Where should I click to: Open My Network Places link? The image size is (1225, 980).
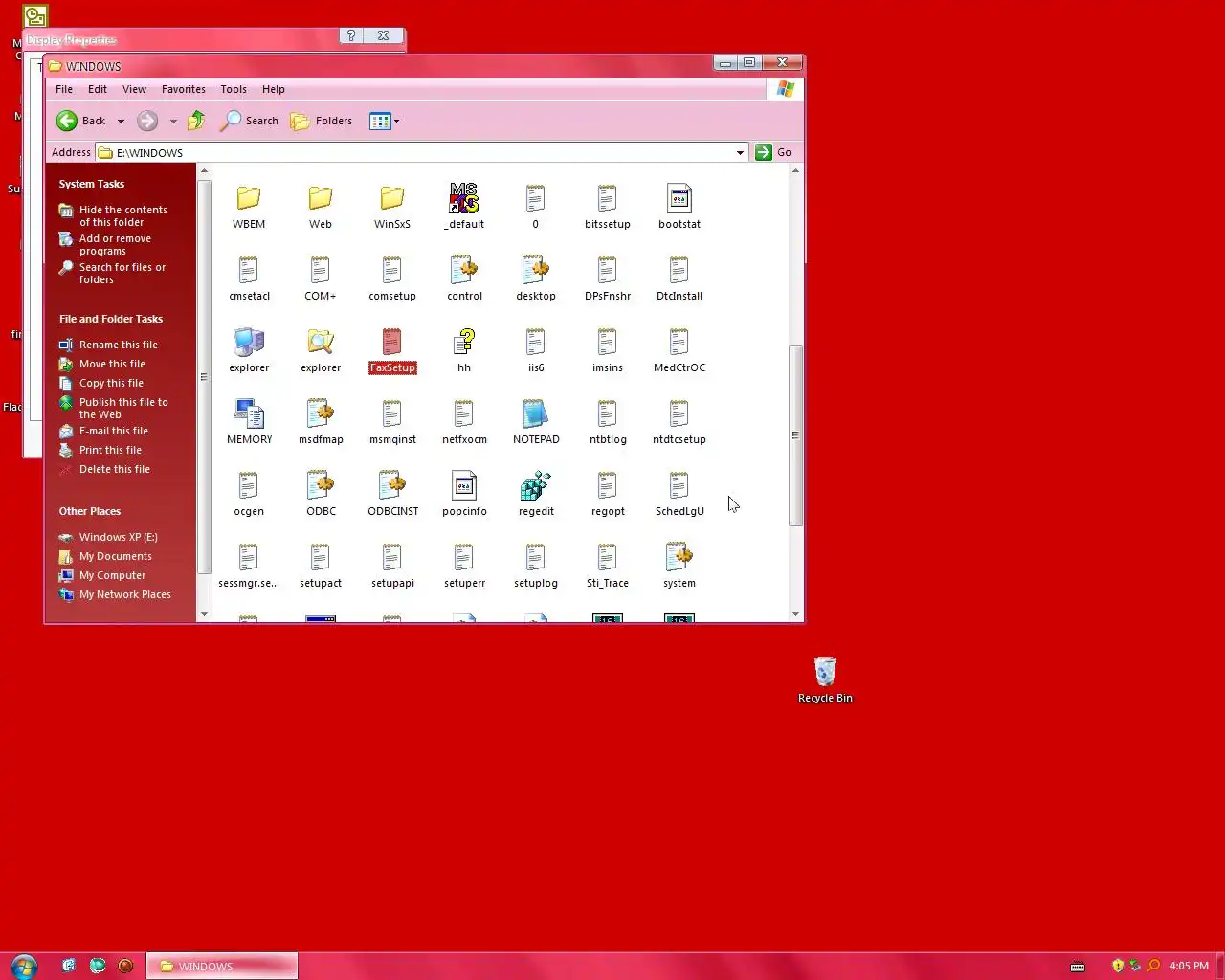click(x=124, y=594)
